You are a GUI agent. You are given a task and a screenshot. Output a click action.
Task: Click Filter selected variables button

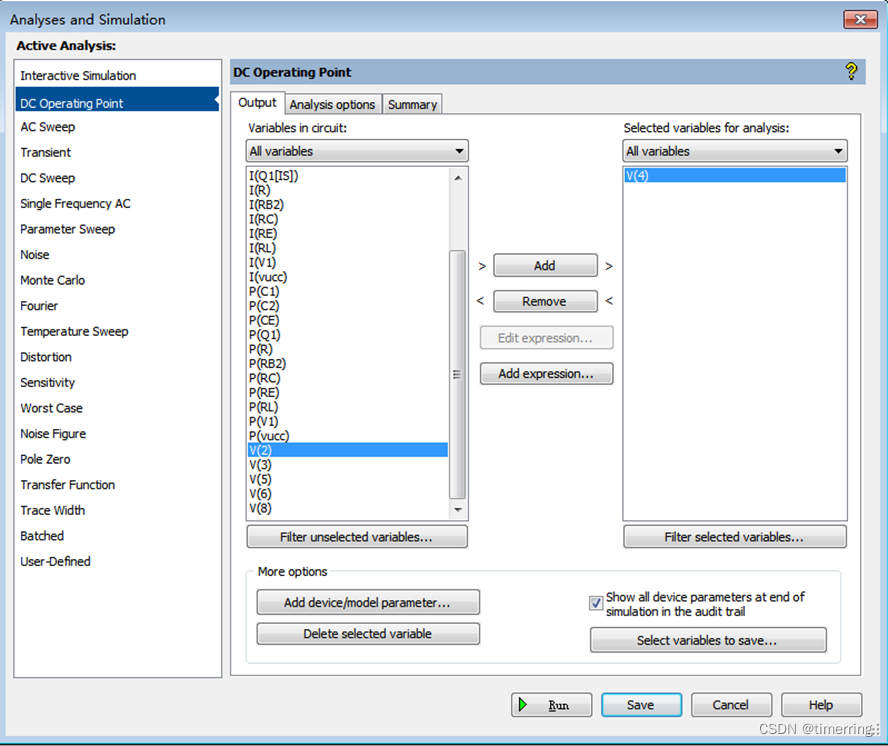(x=735, y=537)
